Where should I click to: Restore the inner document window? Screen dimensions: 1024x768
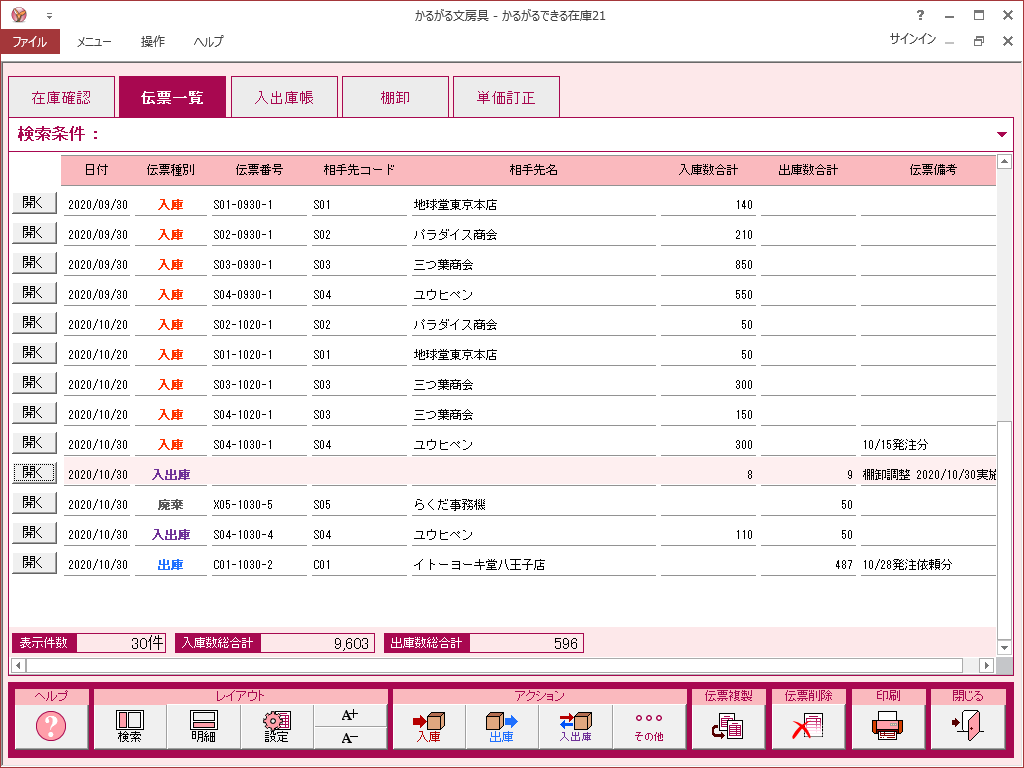click(x=978, y=40)
